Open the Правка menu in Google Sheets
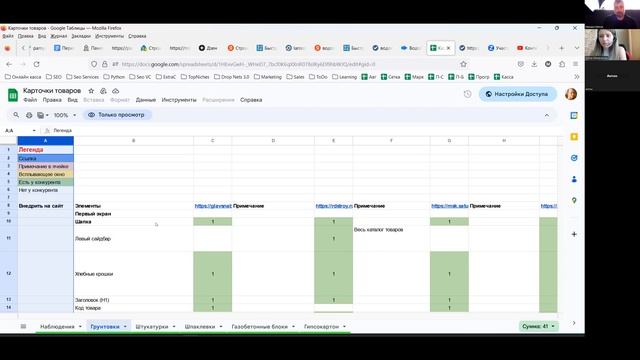640x360 pixels. click(52, 100)
